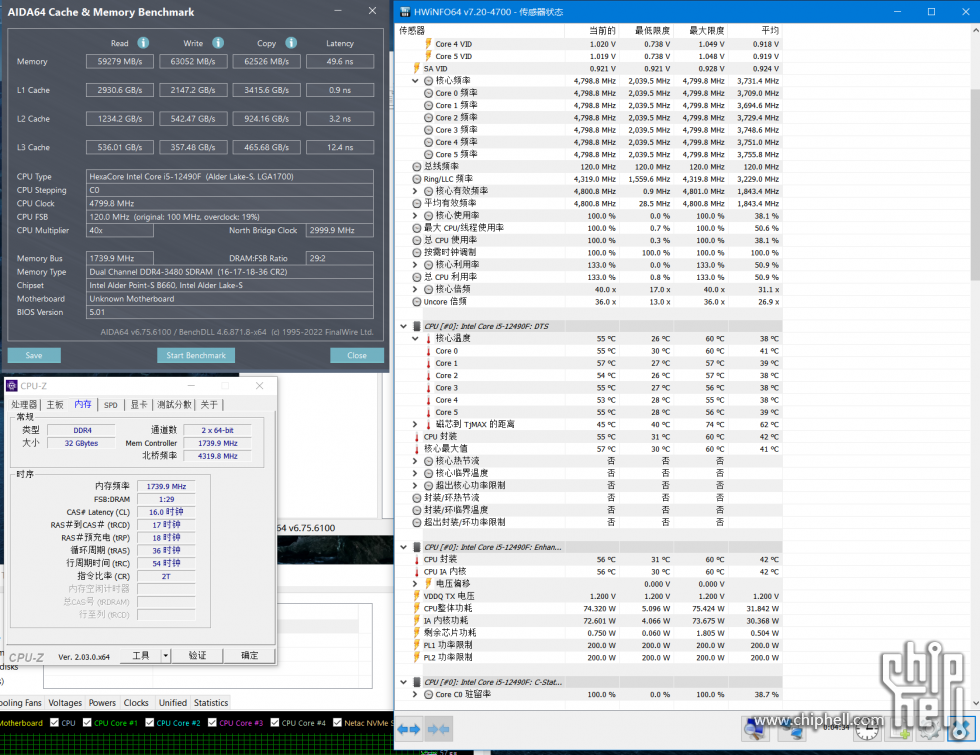Toggle the CPU Core #2 checkbox
Image resolution: width=980 pixels, height=755 pixels.
(149, 722)
